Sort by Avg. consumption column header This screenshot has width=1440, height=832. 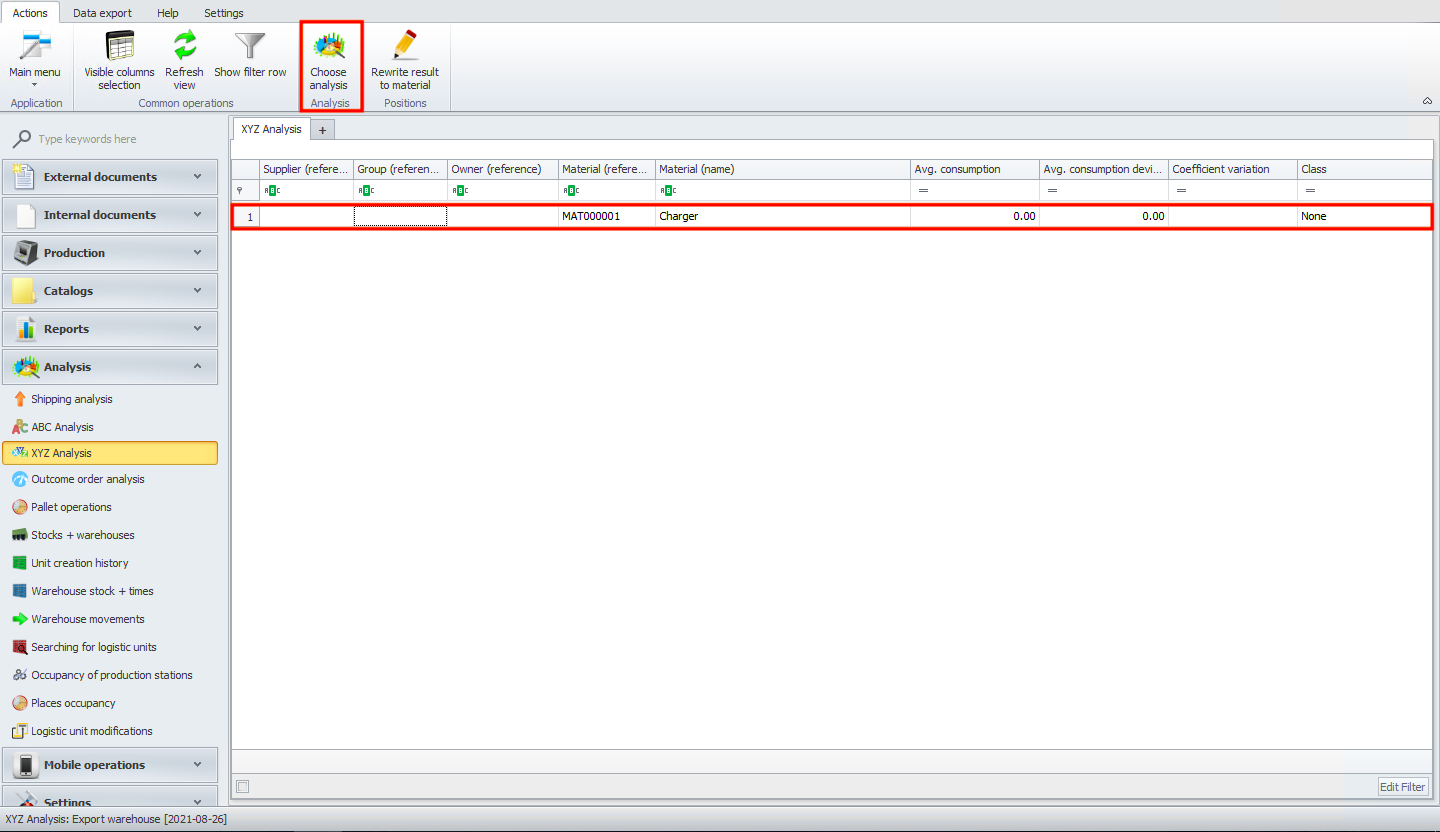click(975, 169)
